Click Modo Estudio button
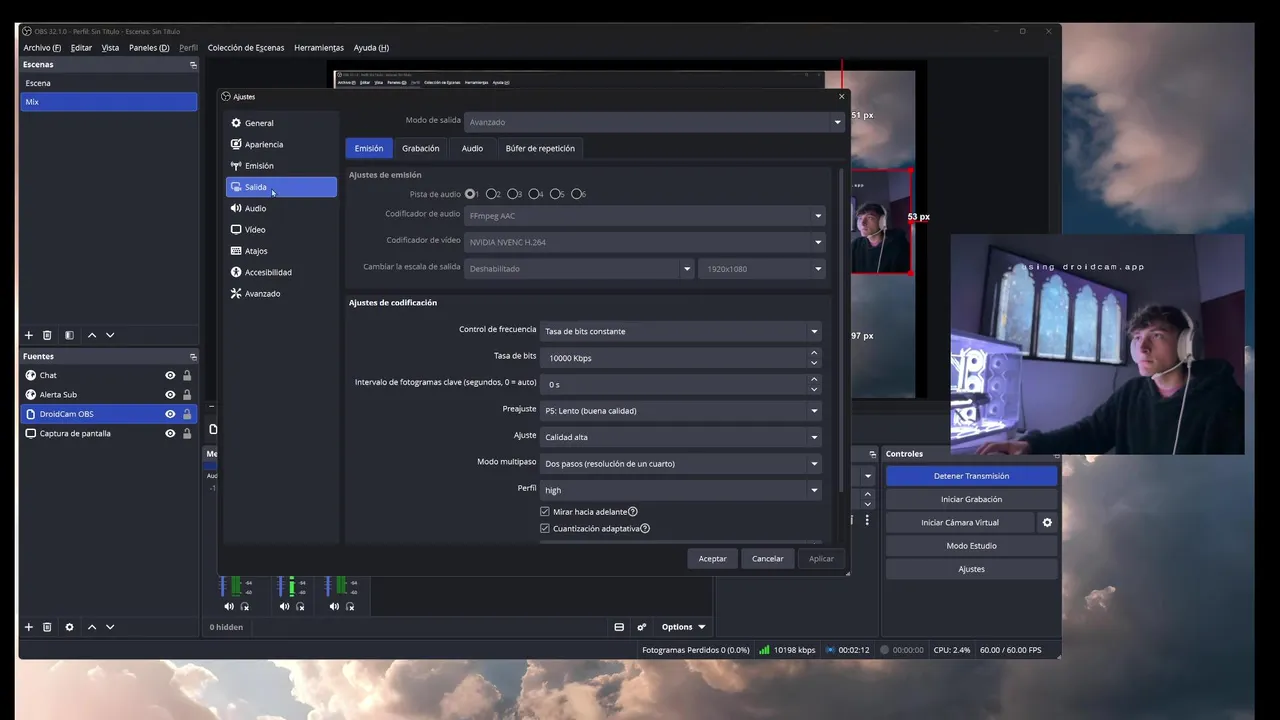The width and height of the screenshot is (1280, 720). (971, 546)
